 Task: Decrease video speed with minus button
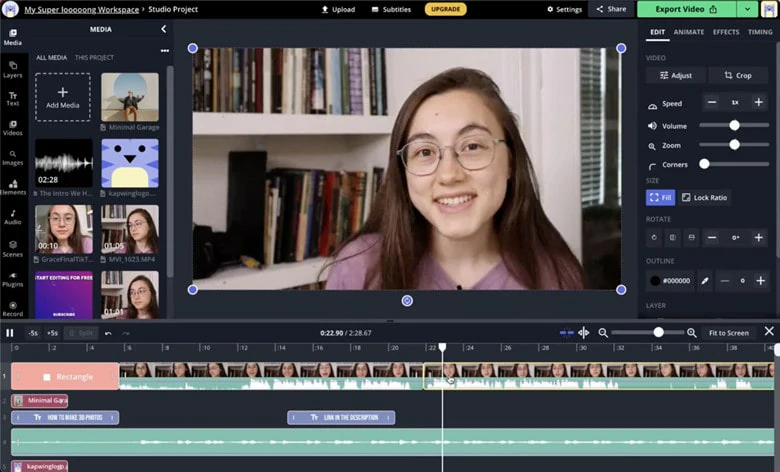click(712, 102)
